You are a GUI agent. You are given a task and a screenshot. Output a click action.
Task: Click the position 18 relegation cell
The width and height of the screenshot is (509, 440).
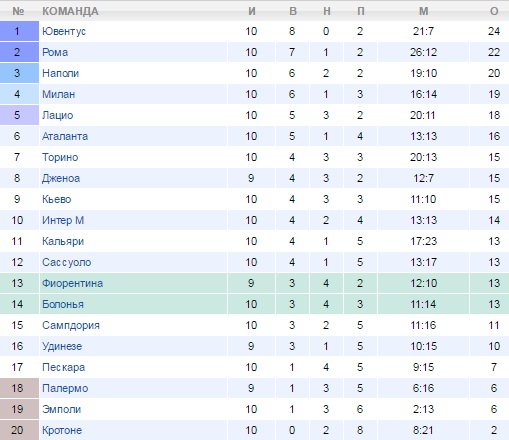19,388
